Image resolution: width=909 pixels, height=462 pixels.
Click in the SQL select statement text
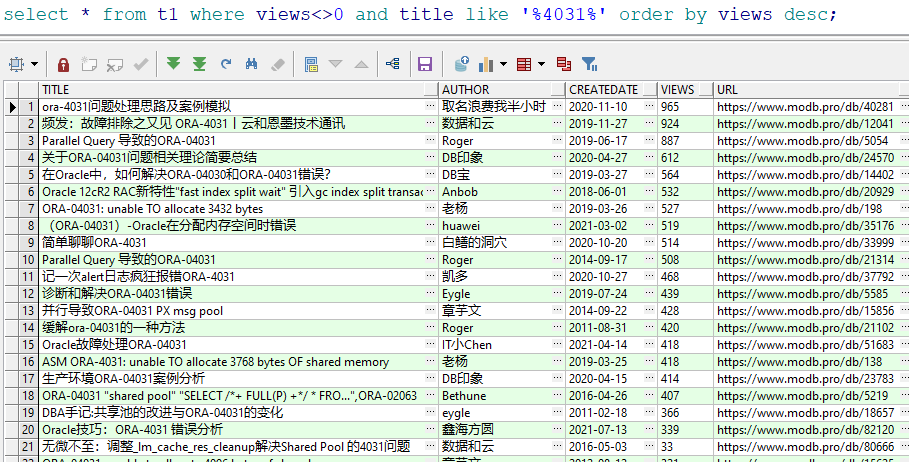click(420, 14)
